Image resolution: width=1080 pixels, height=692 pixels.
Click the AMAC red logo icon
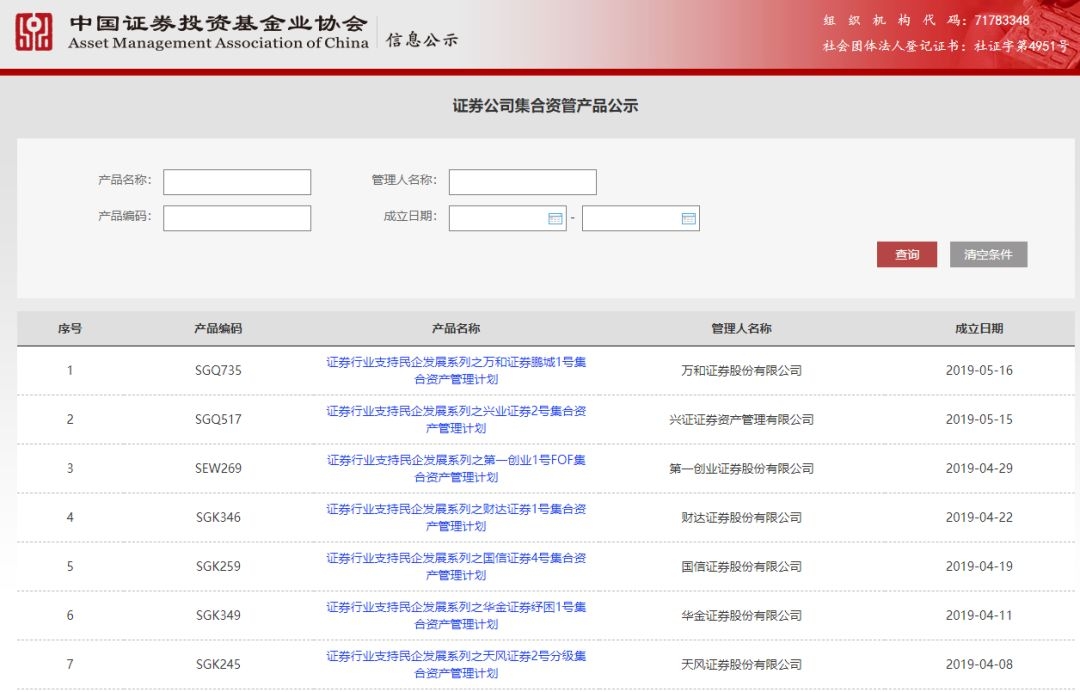tap(34, 32)
